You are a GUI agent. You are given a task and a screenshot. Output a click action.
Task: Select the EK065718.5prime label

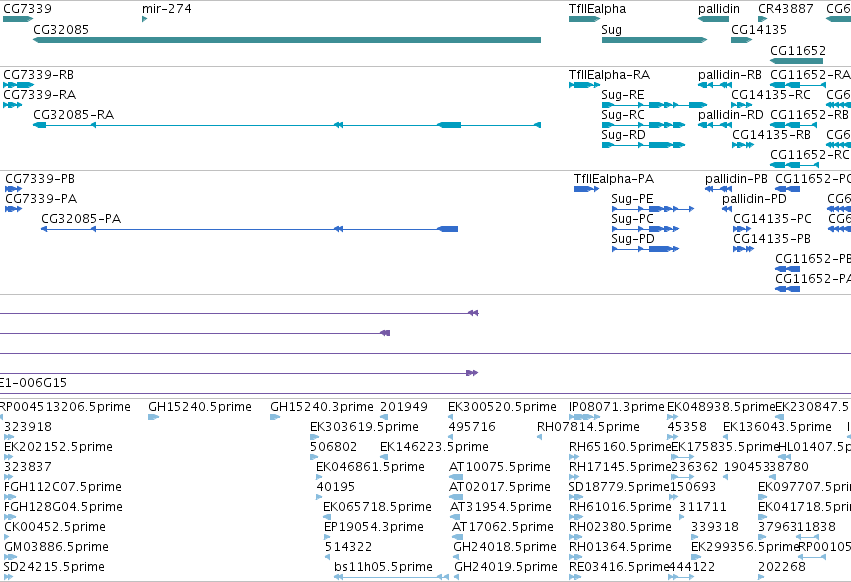(x=377, y=507)
